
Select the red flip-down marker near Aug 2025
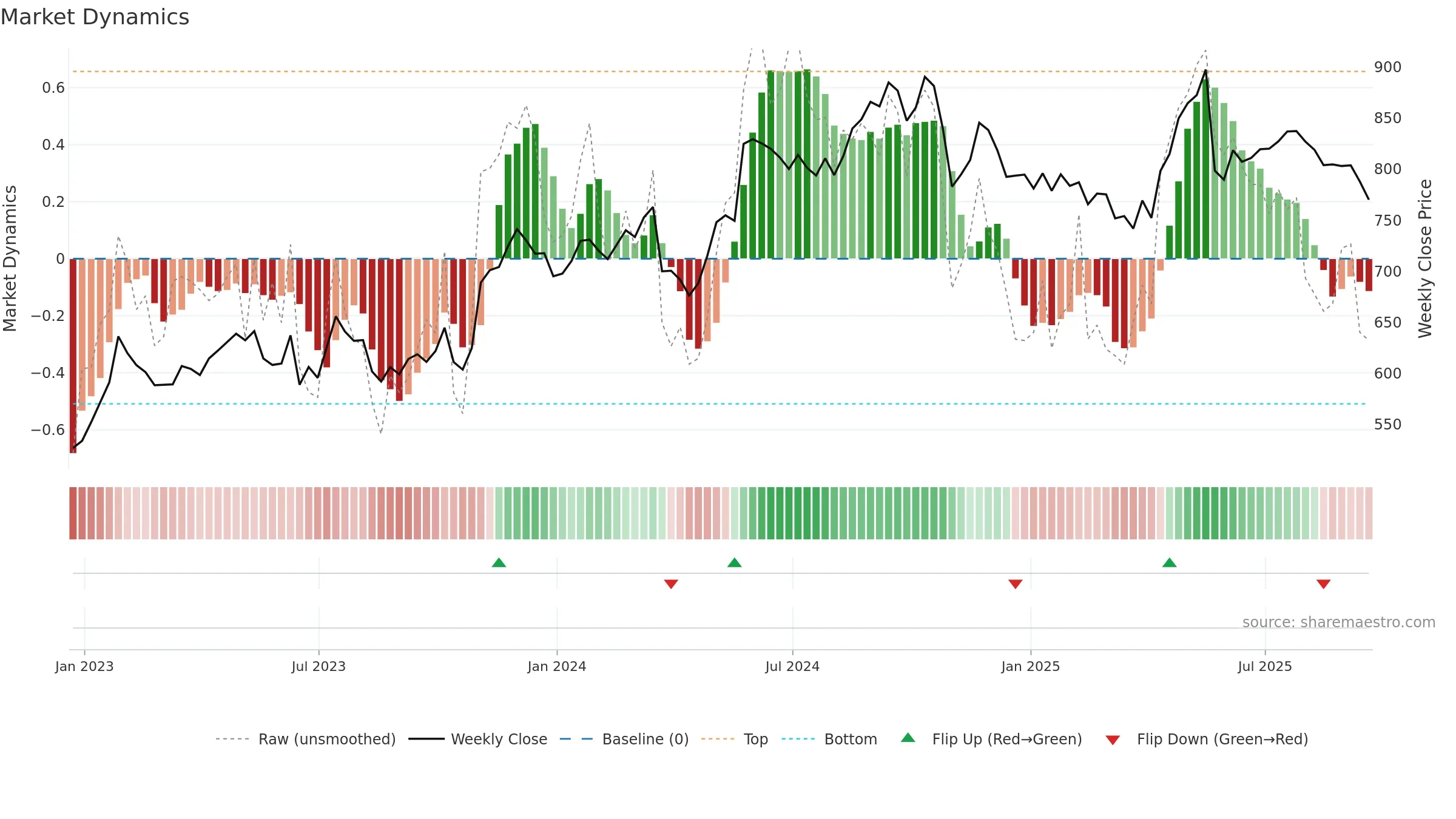(x=1324, y=584)
